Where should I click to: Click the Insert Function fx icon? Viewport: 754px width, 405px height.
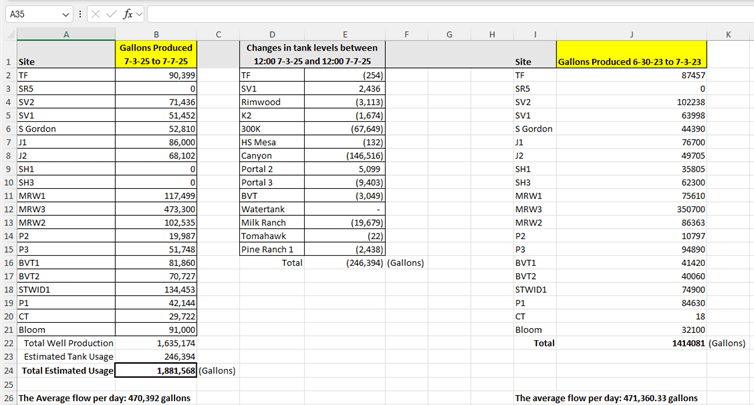tap(128, 15)
